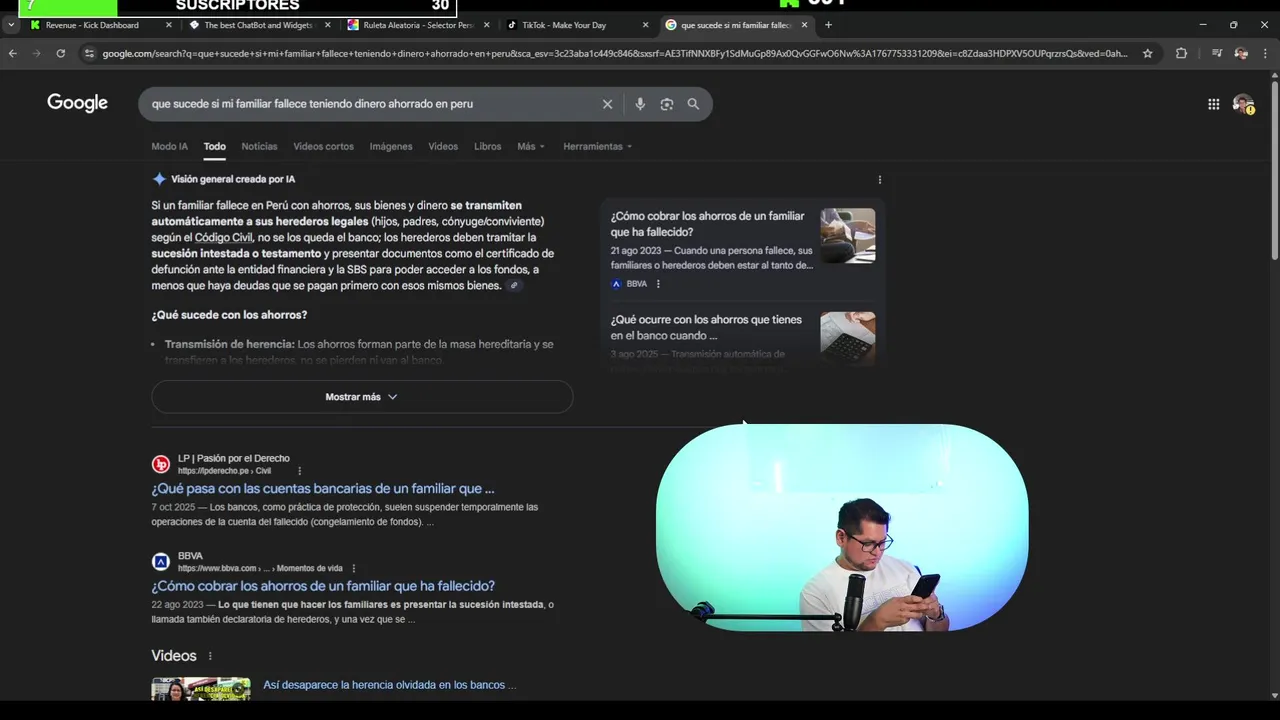This screenshot has height=720, width=1280.
Task: Select the Noticias results tab
Action: 259,146
